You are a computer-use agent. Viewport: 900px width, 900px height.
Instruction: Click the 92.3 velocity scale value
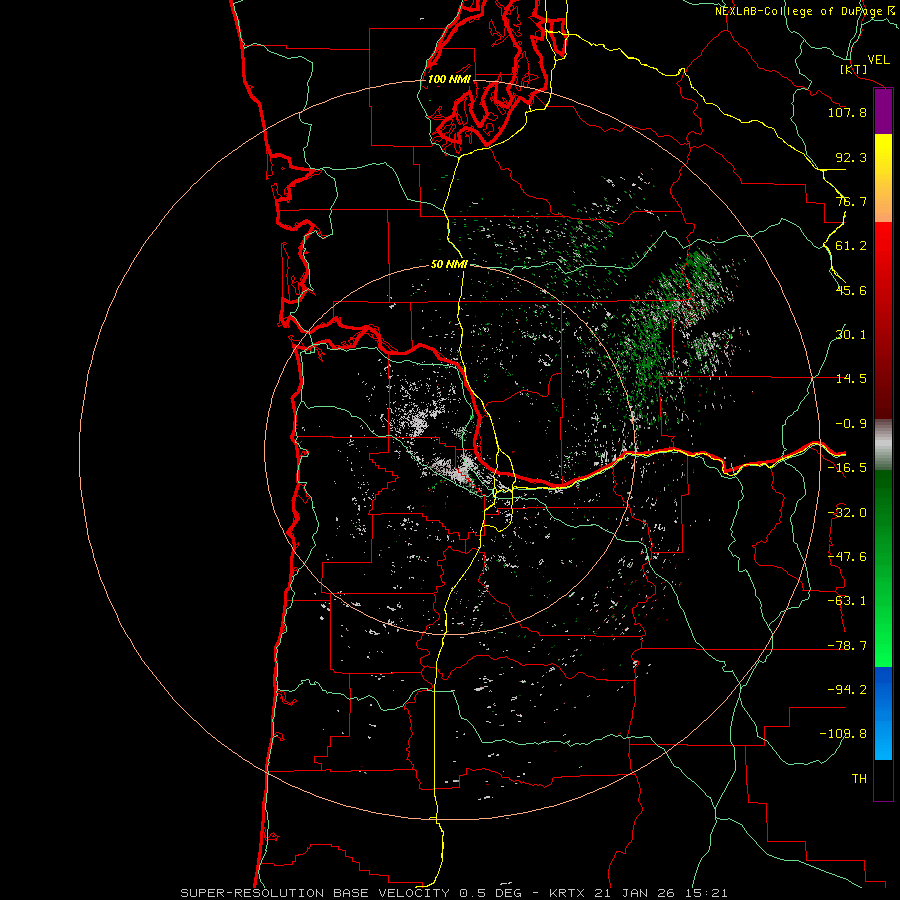point(851,157)
